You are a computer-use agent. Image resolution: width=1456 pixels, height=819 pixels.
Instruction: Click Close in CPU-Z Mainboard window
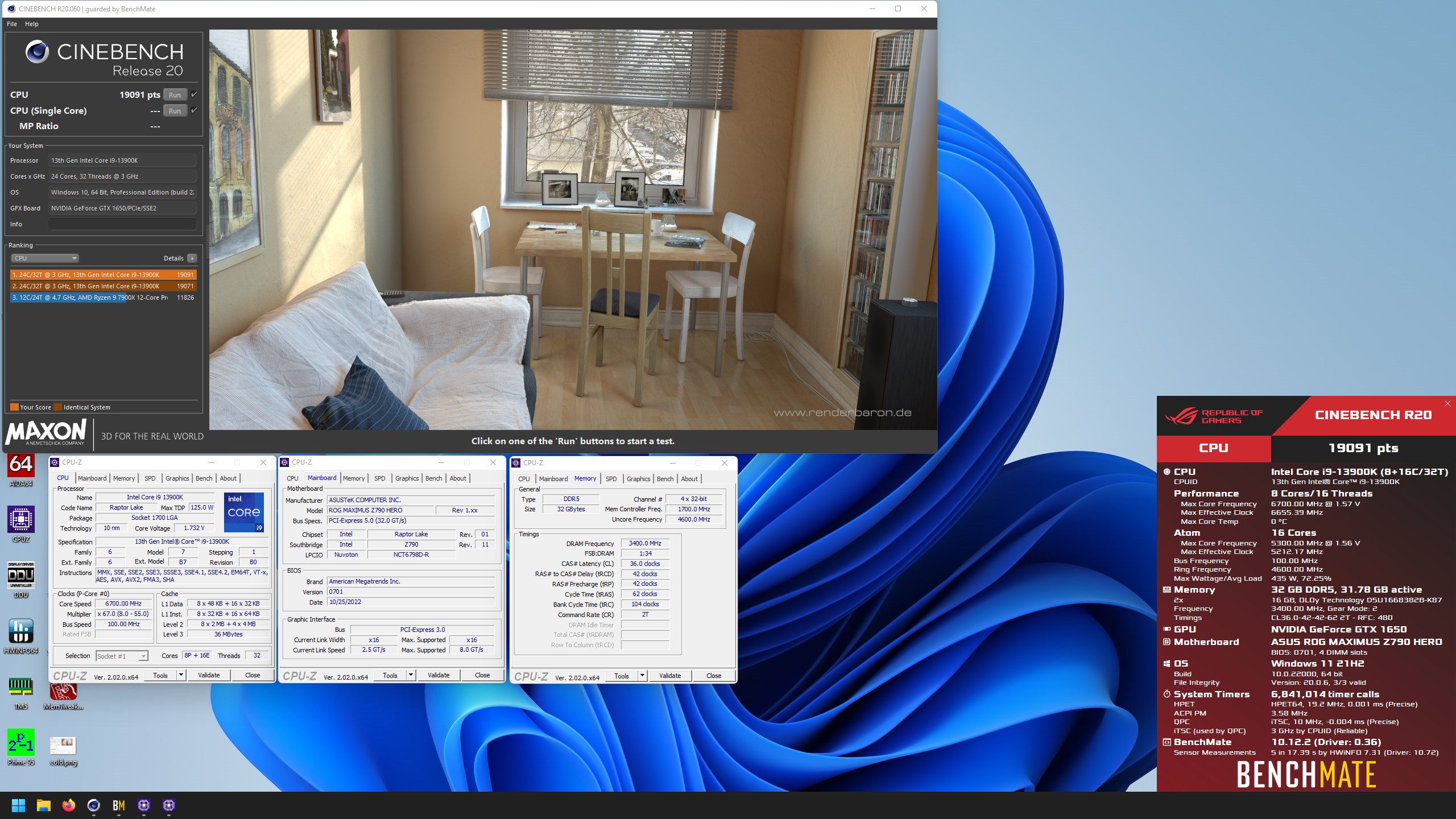coord(482,676)
